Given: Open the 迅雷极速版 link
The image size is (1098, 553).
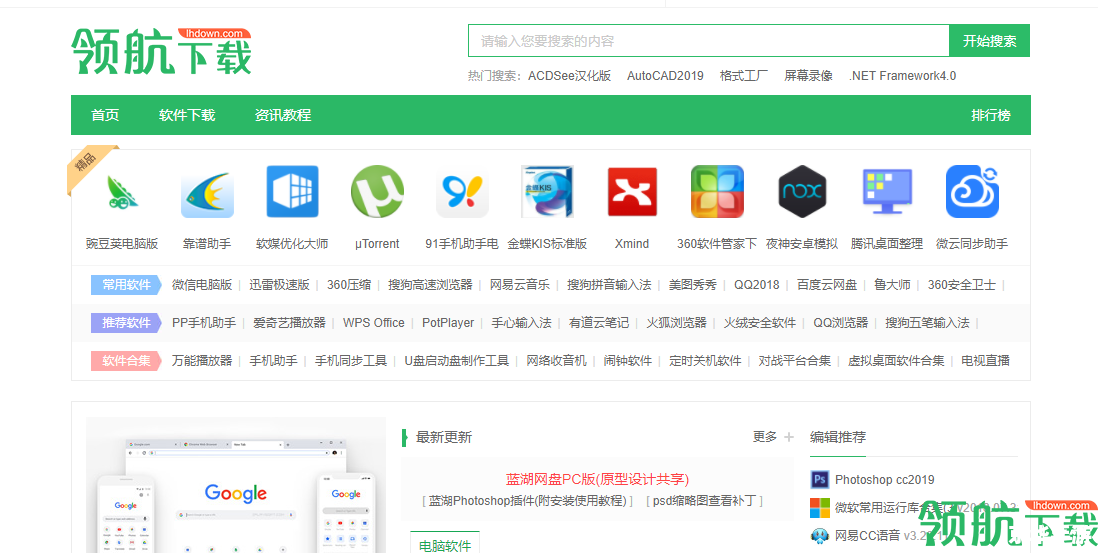Looking at the screenshot, I should 279,285.
